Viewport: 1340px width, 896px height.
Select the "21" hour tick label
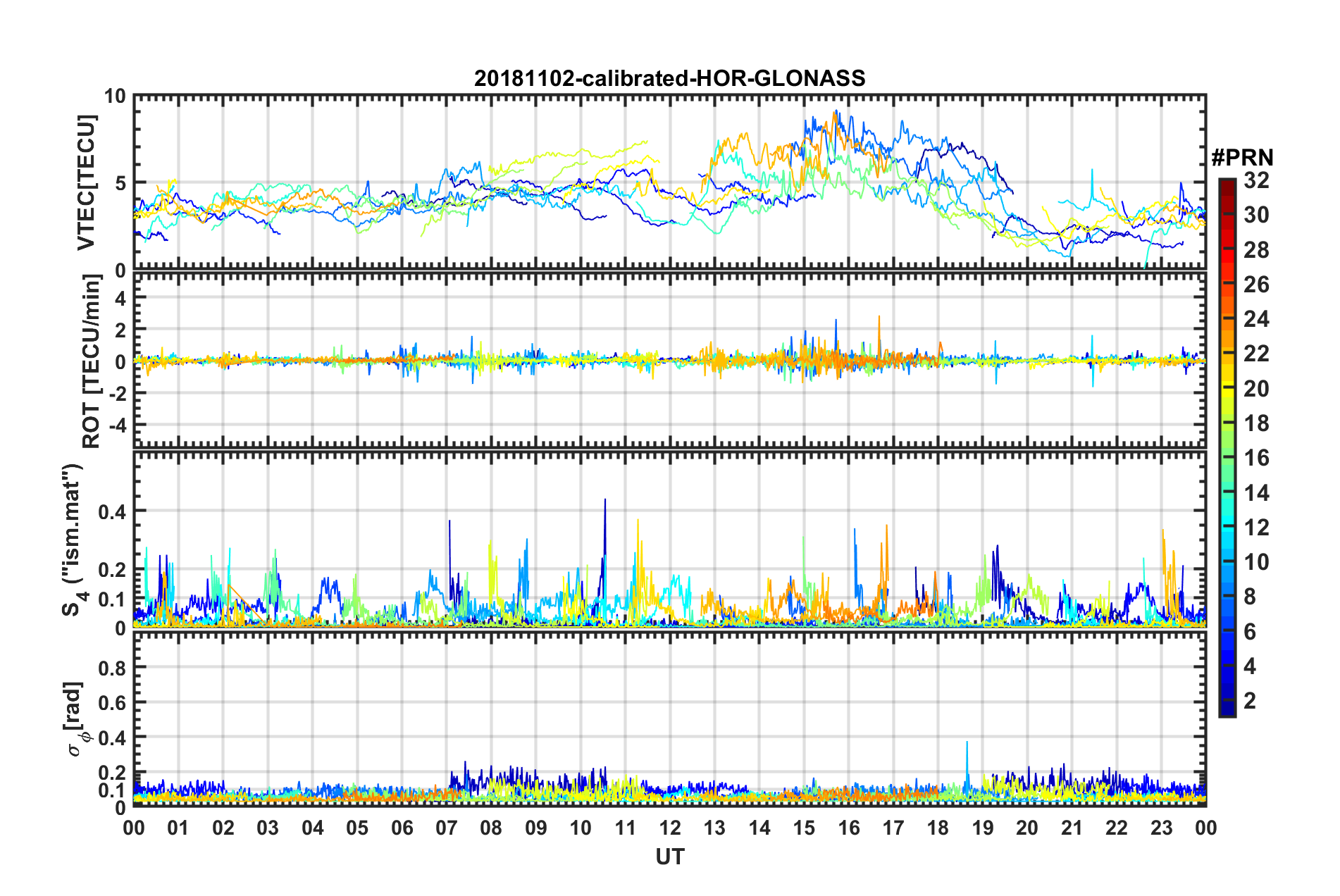(1072, 828)
